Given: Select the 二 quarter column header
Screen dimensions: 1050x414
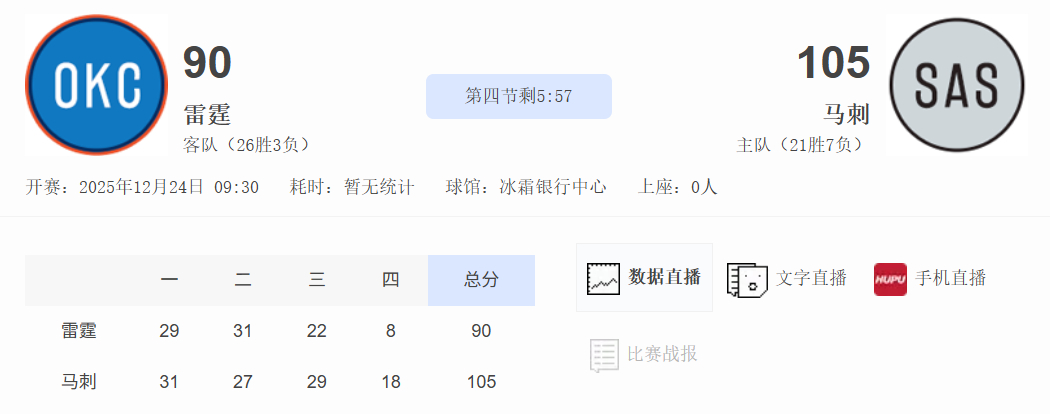Looking at the screenshot, I should coord(243,280).
